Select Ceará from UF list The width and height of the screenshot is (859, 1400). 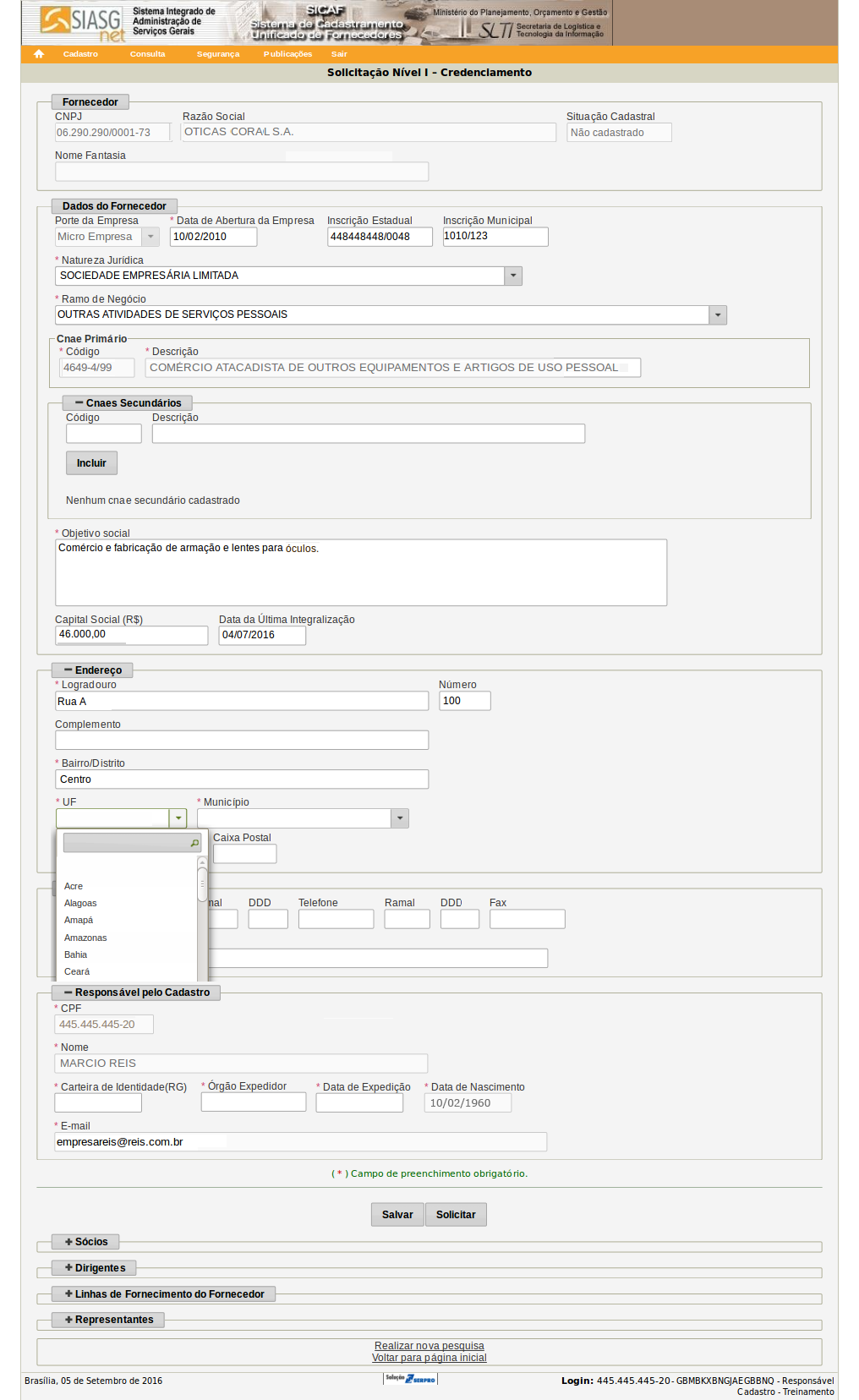click(x=77, y=972)
